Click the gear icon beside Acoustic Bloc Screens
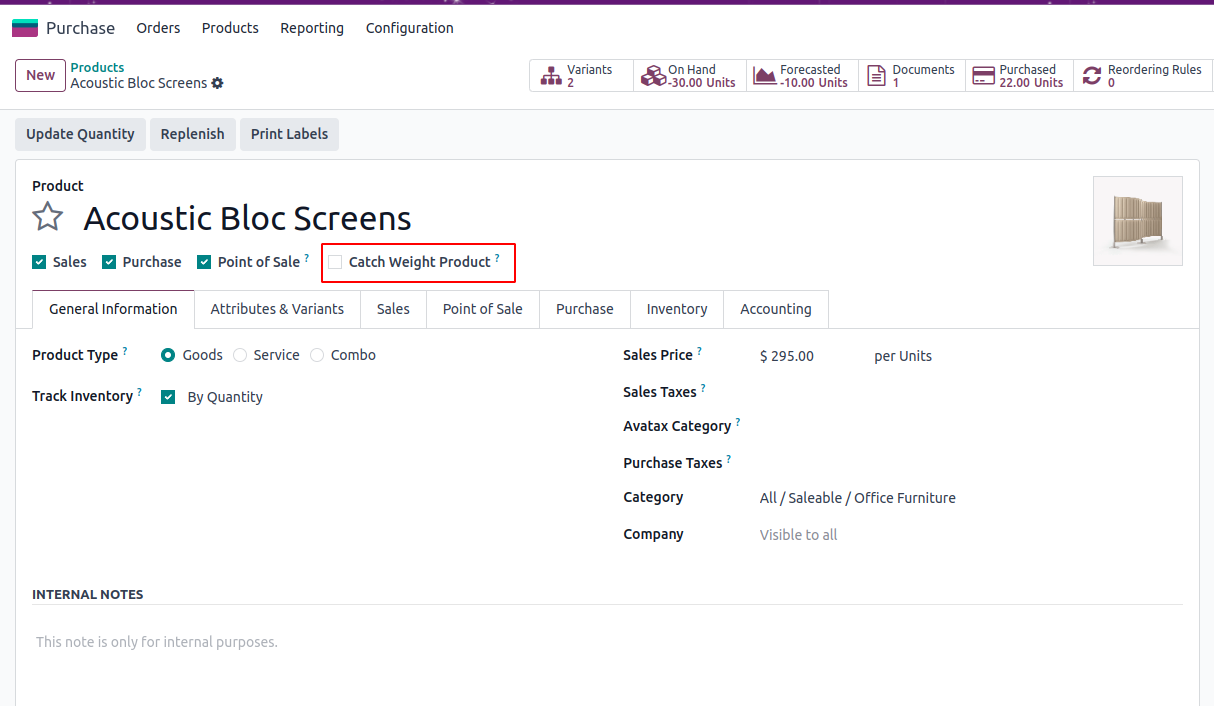 (x=218, y=84)
